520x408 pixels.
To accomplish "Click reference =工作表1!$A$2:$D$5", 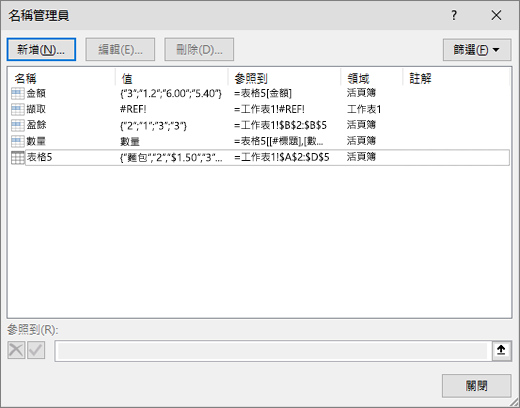I will pos(282,157).
